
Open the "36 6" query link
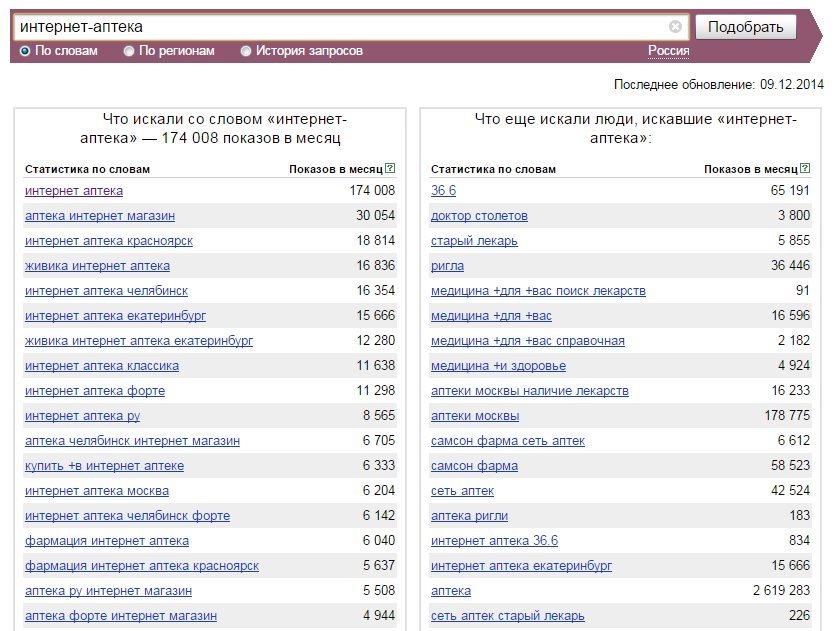tap(444, 191)
